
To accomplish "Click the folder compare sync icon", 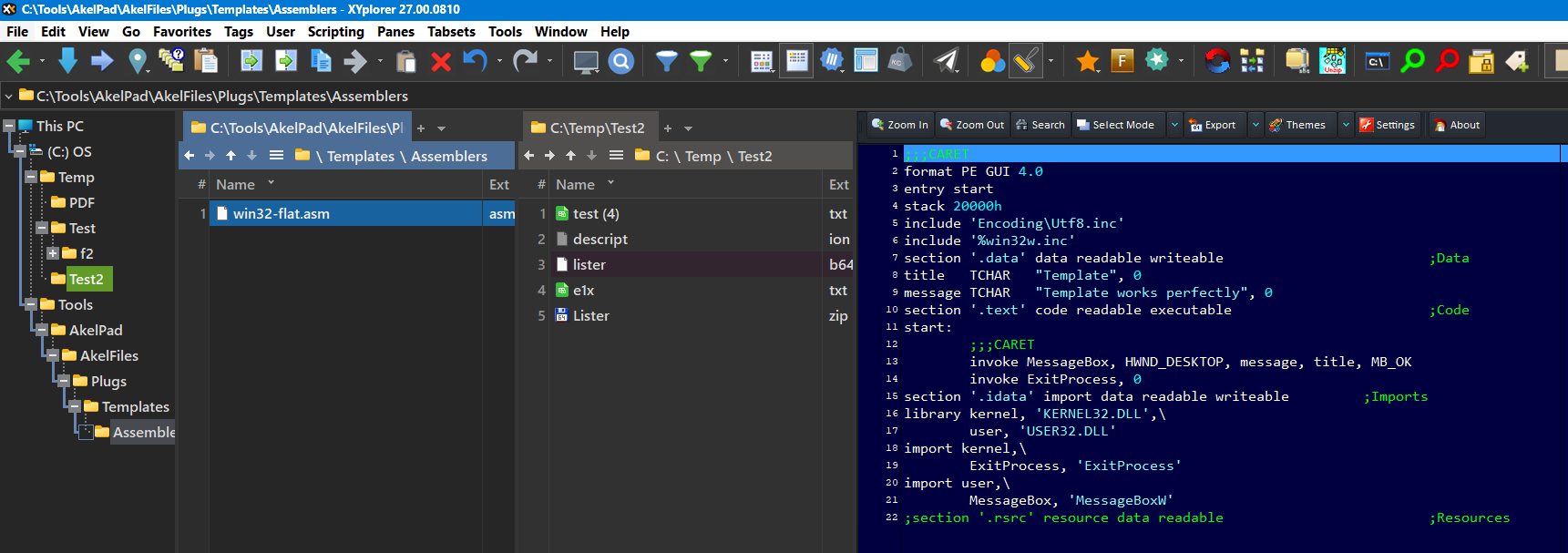I will click(1252, 61).
